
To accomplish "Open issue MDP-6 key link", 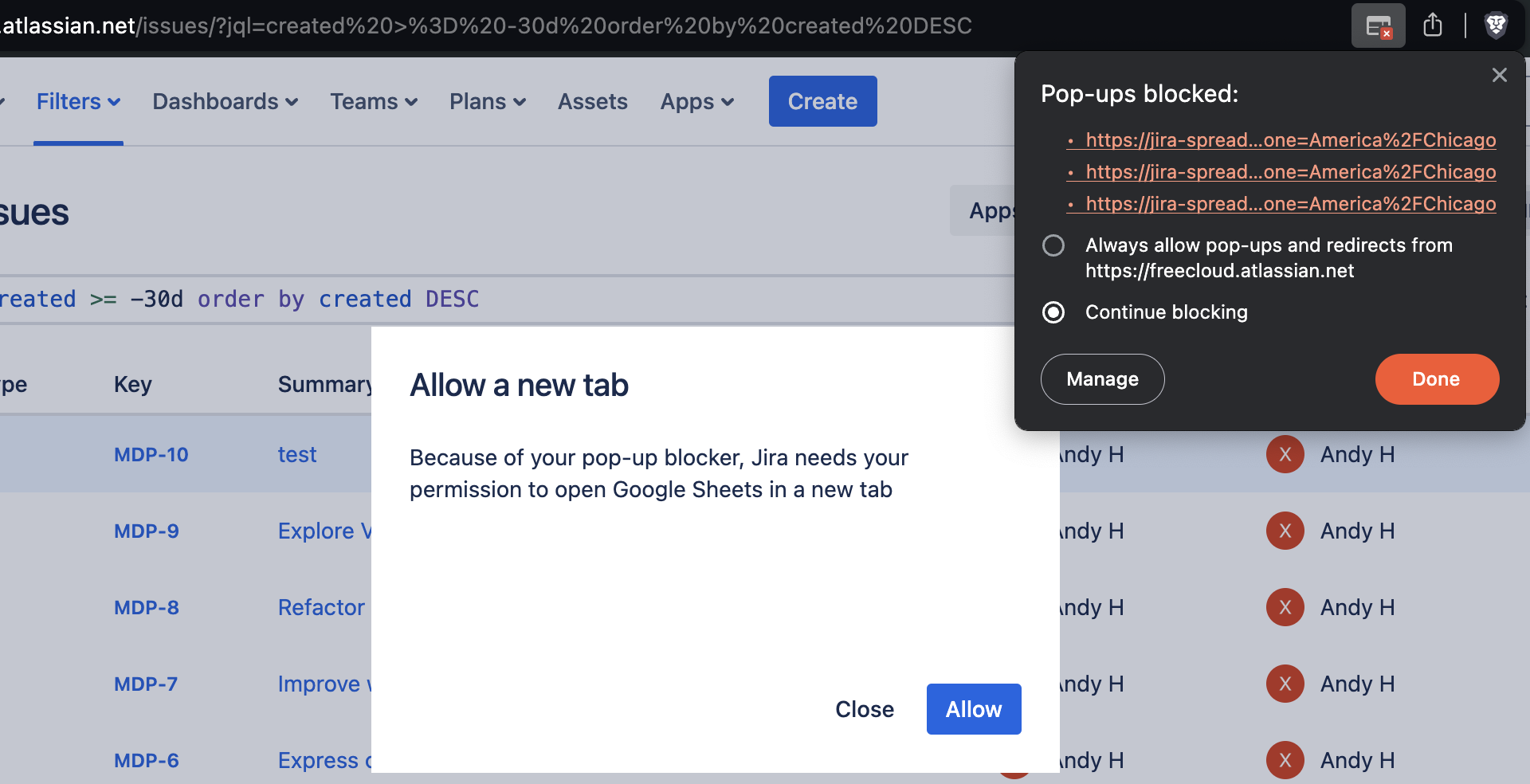I will [147, 761].
